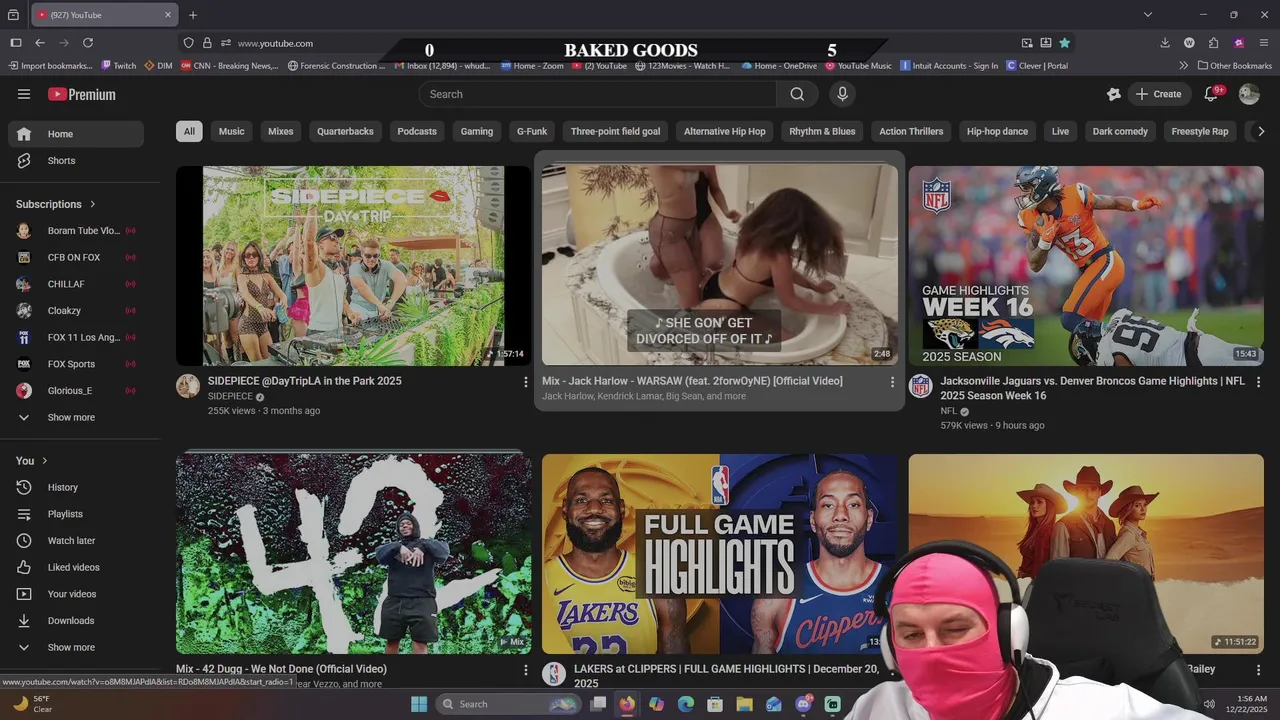This screenshot has width=1280, height=720.
Task: Select the Podcasts filter chip
Action: pos(417,131)
